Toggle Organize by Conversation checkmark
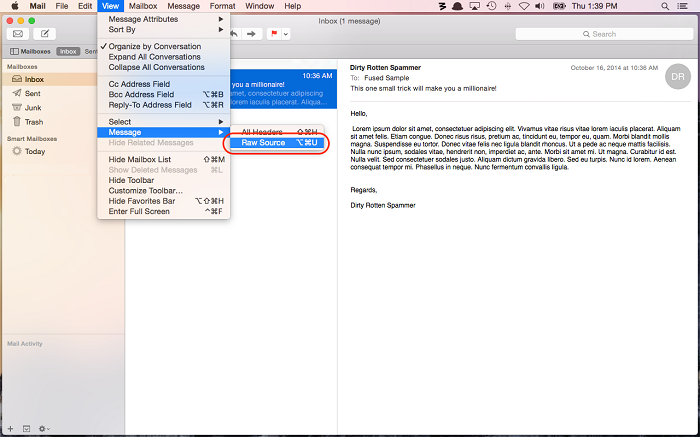This screenshot has width=700, height=437. pos(164,46)
